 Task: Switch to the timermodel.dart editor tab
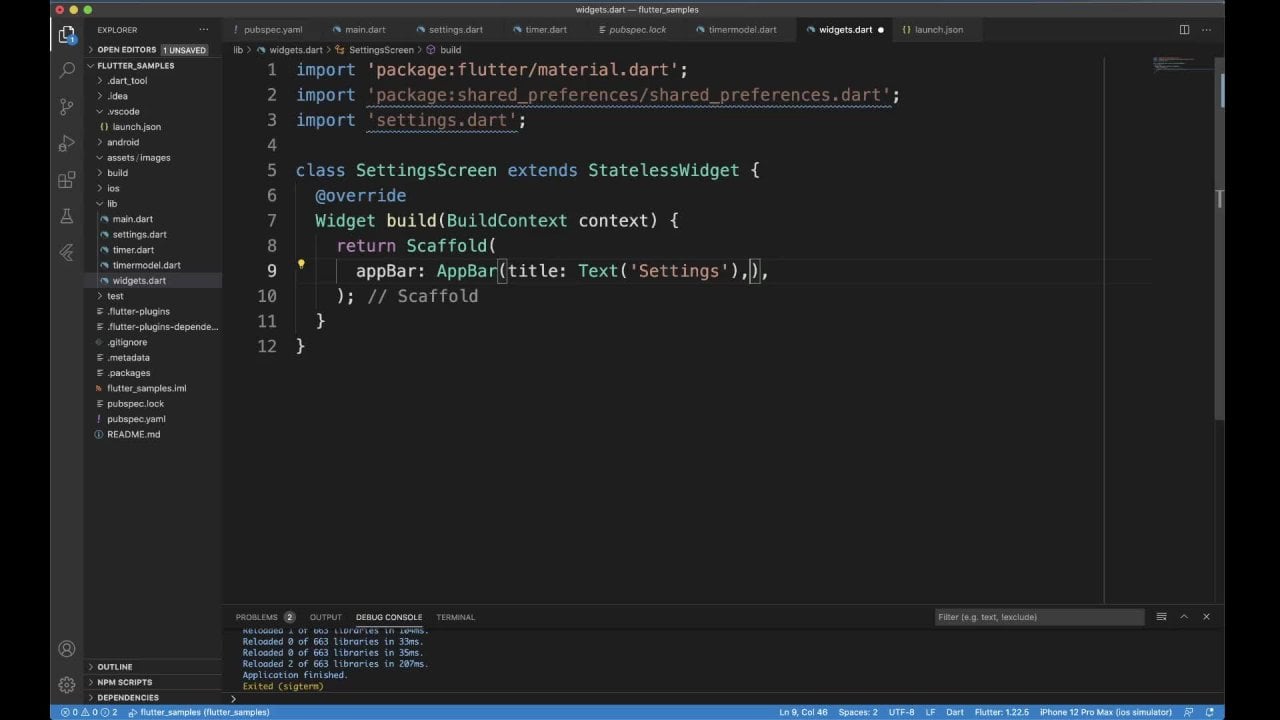(742, 30)
